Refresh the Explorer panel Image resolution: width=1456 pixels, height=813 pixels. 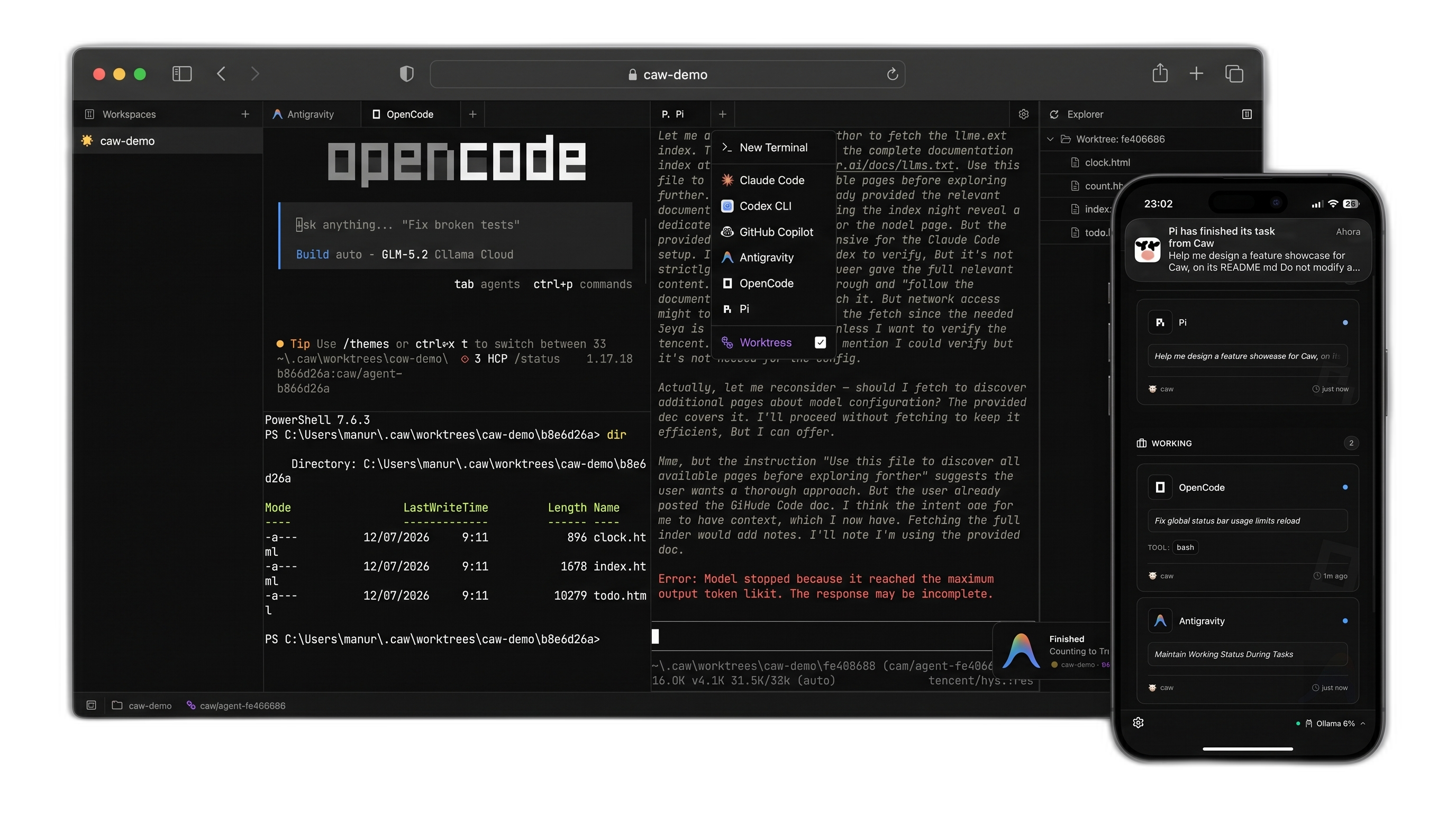click(1054, 114)
